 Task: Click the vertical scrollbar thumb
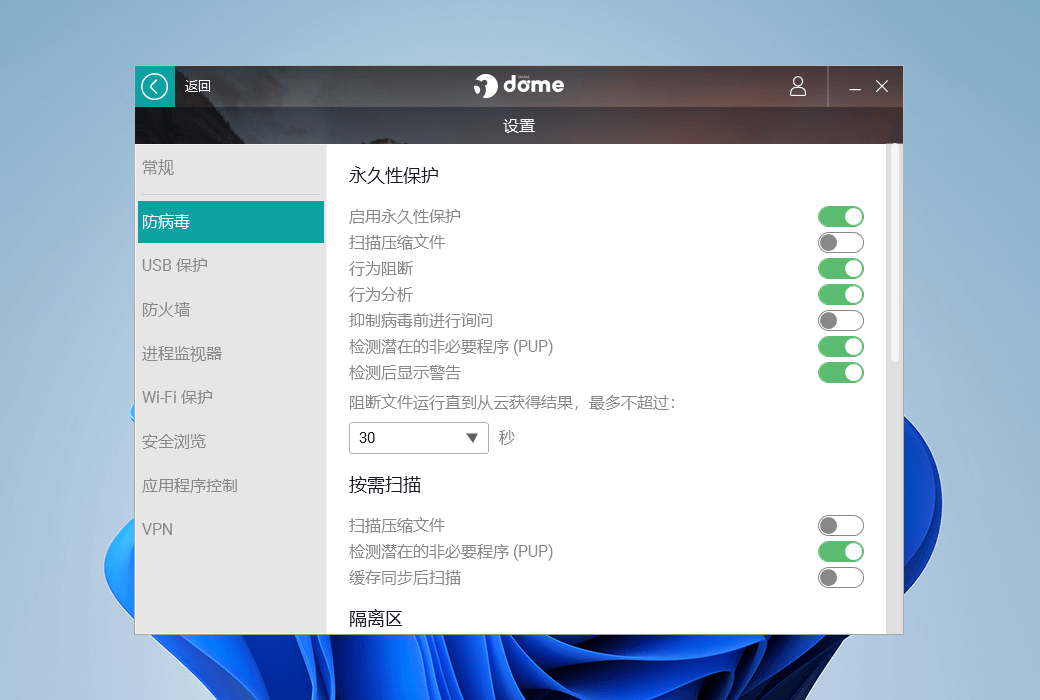pyautogui.click(x=894, y=252)
